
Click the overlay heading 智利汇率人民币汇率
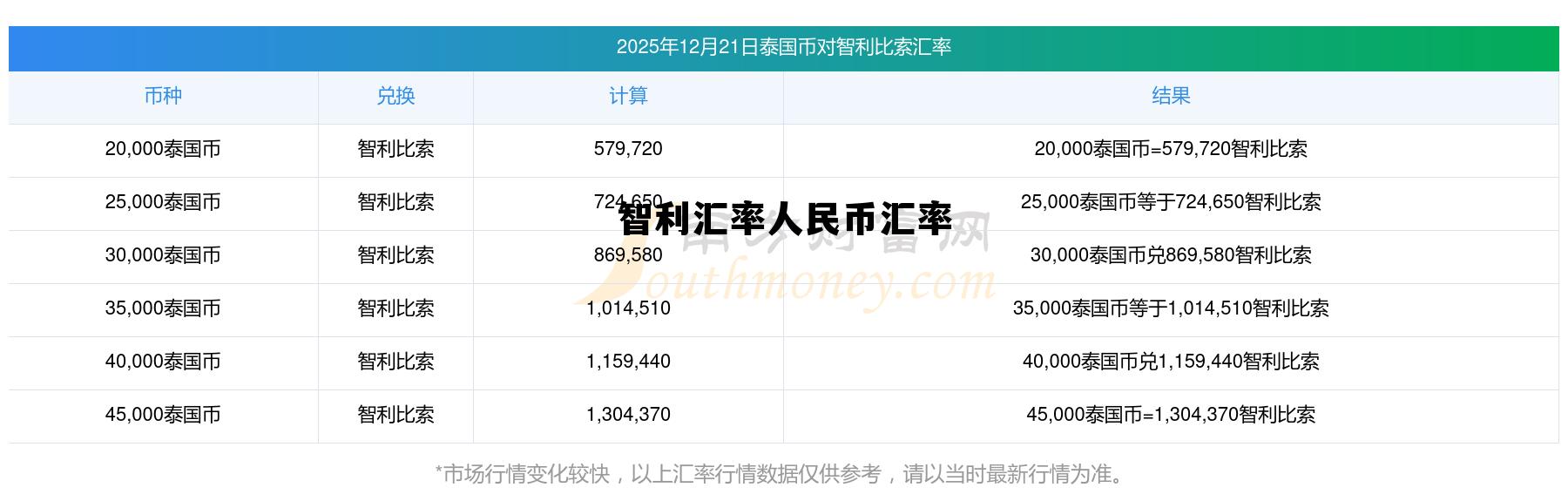click(786, 220)
